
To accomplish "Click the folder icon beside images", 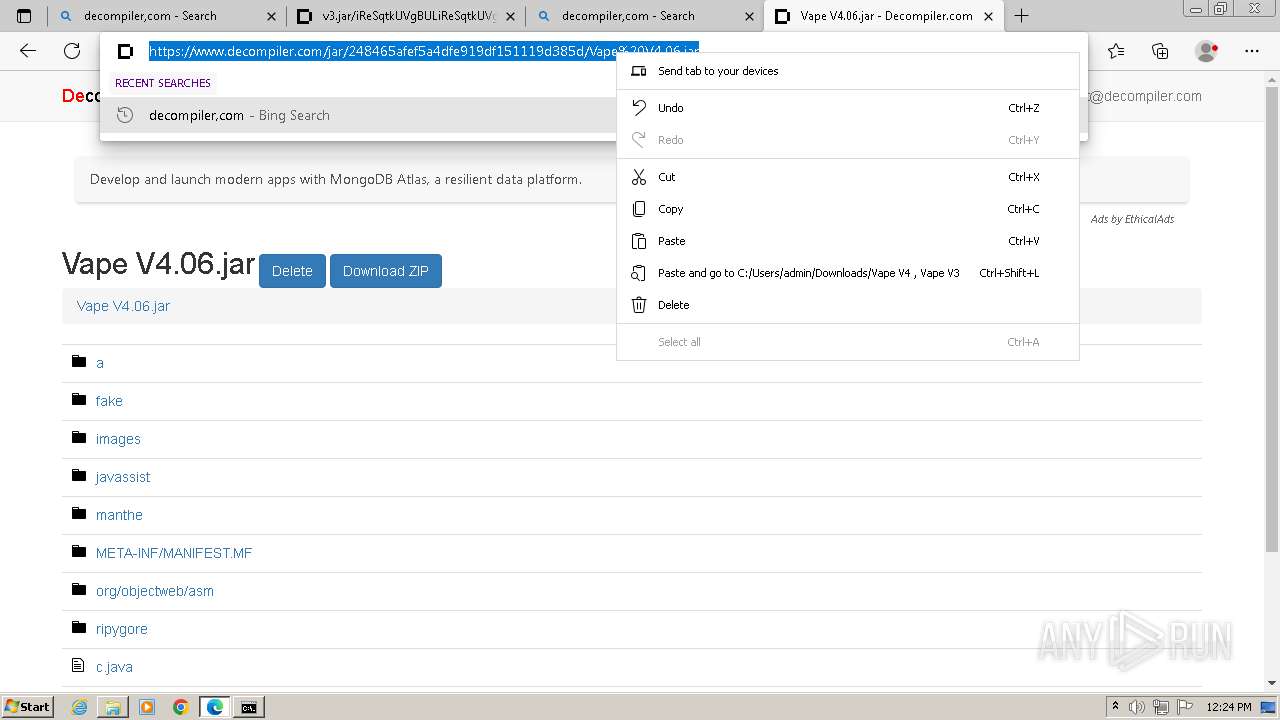I will click(79, 437).
